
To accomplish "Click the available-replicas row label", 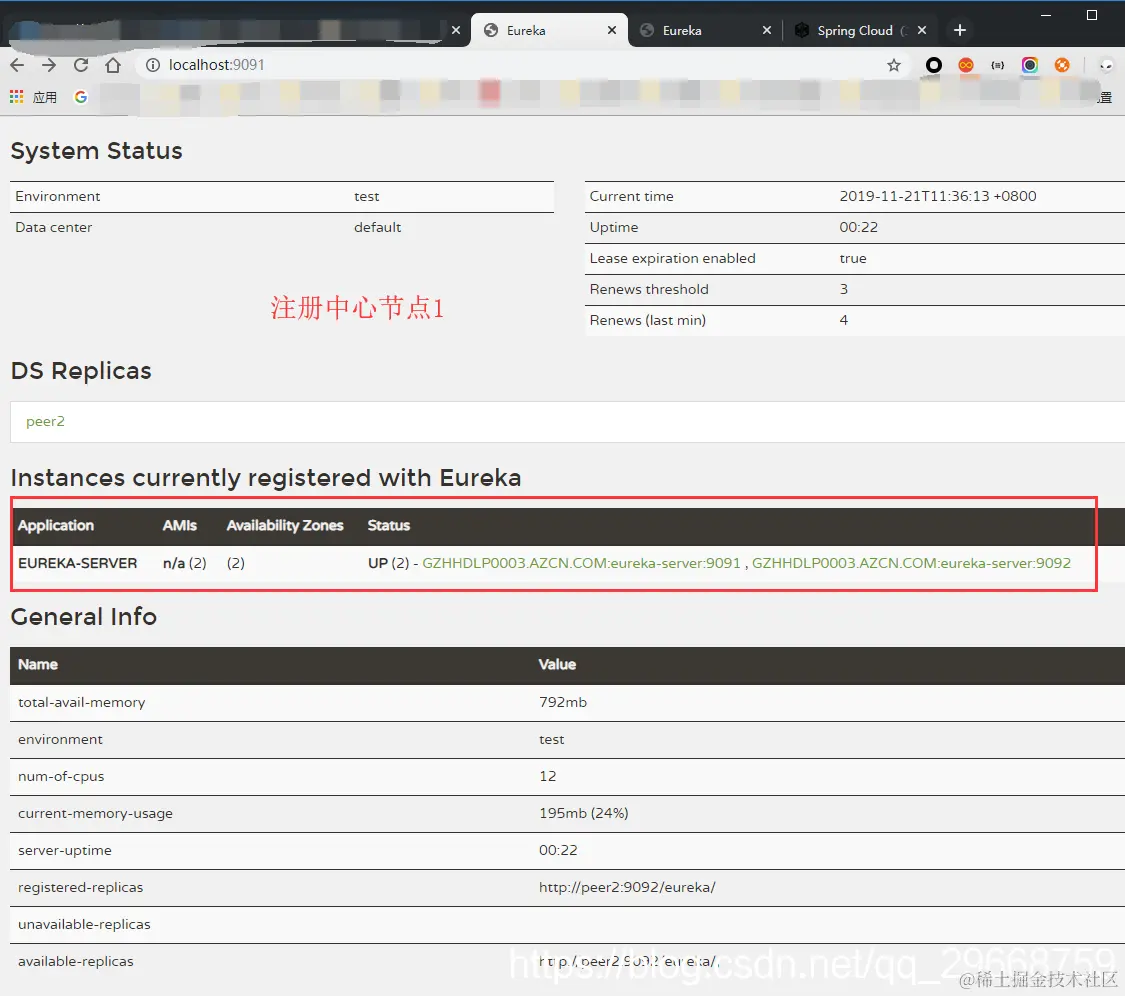I will tap(75, 962).
